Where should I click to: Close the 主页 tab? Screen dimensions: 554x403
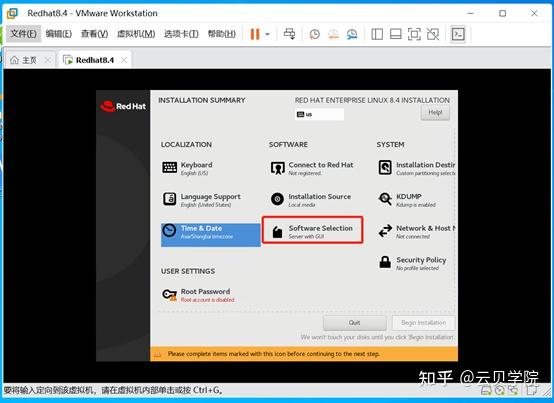pos(48,60)
